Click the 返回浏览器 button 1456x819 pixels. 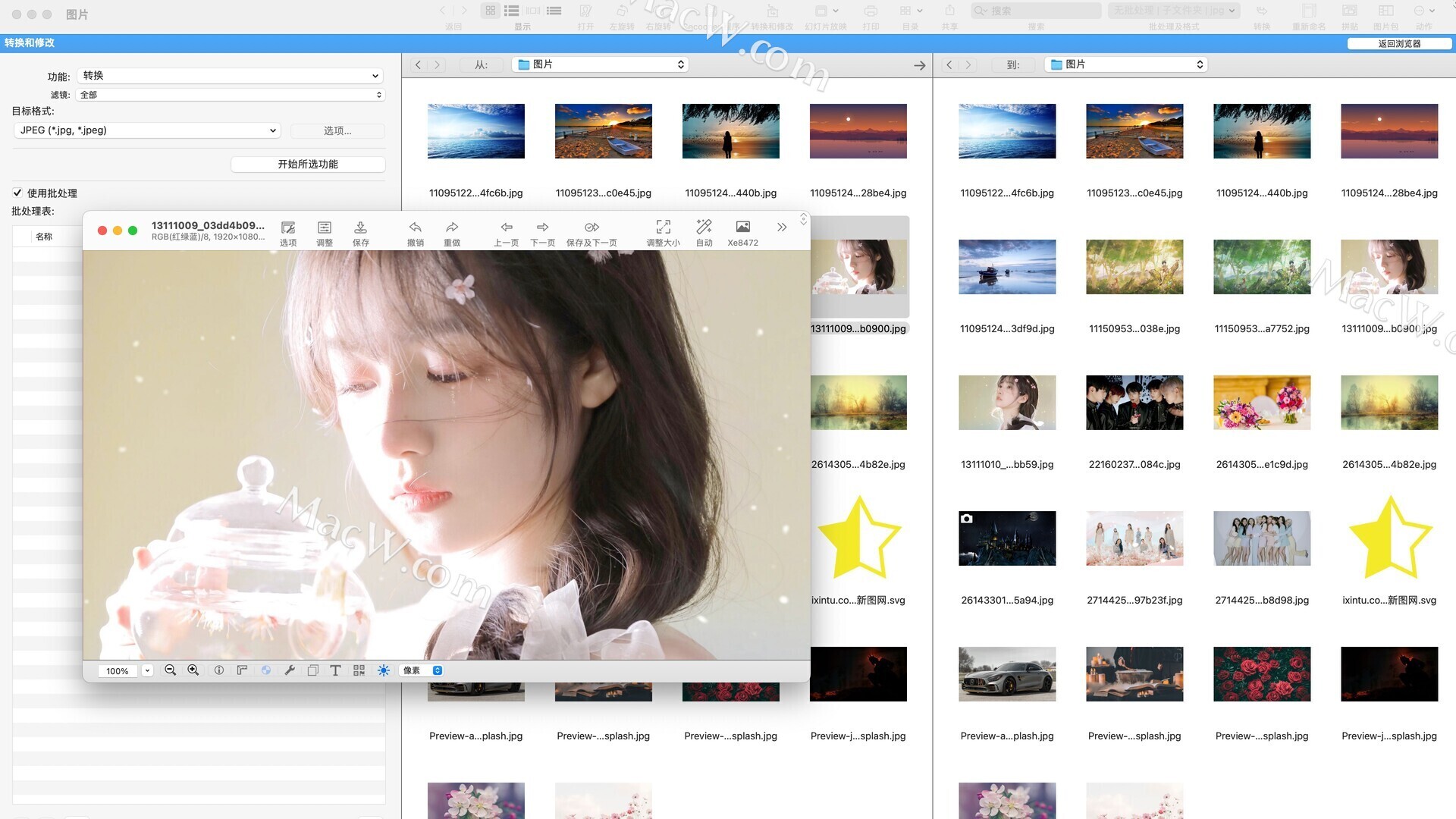(x=1399, y=43)
